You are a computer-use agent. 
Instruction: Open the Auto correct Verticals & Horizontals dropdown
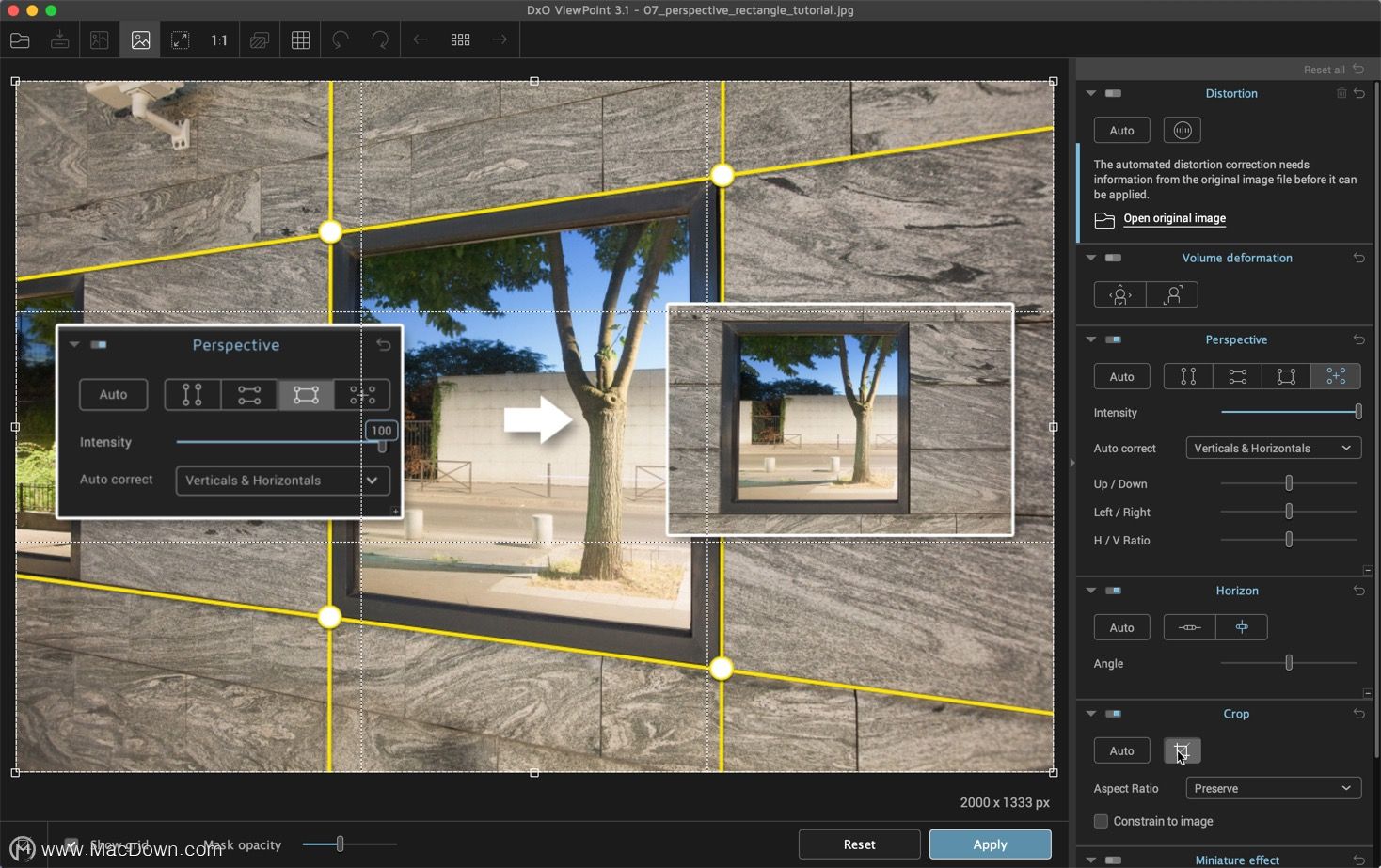[x=1272, y=448]
